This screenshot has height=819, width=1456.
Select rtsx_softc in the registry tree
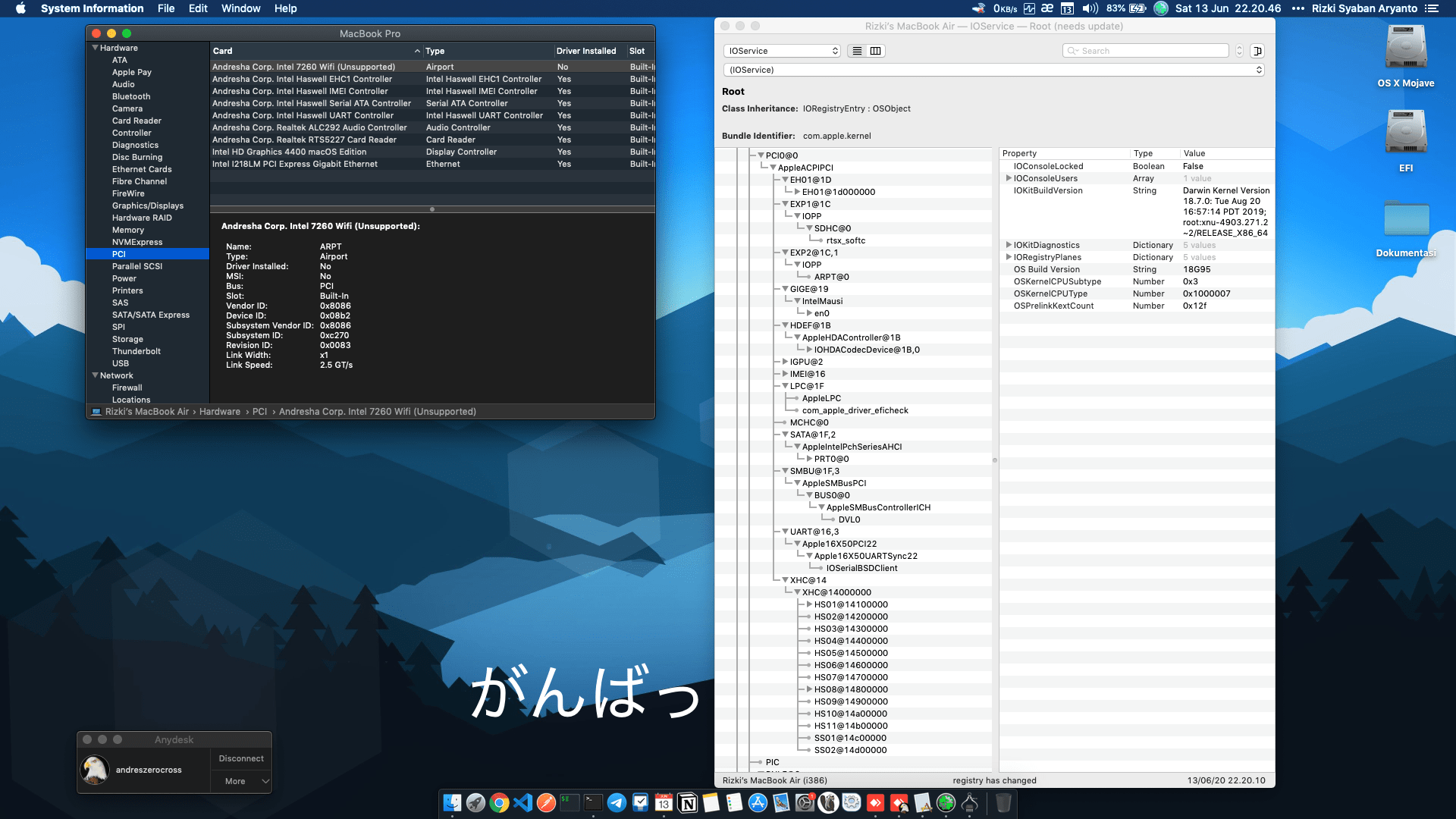pyautogui.click(x=846, y=240)
